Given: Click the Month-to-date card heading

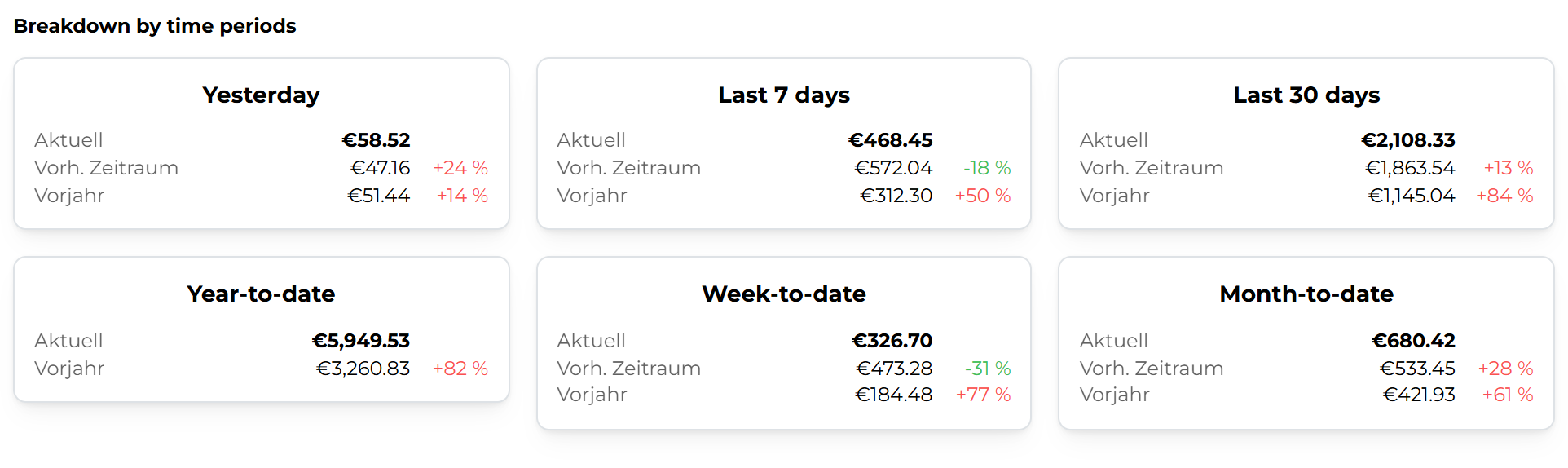Looking at the screenshot, I should (1306, 294).
